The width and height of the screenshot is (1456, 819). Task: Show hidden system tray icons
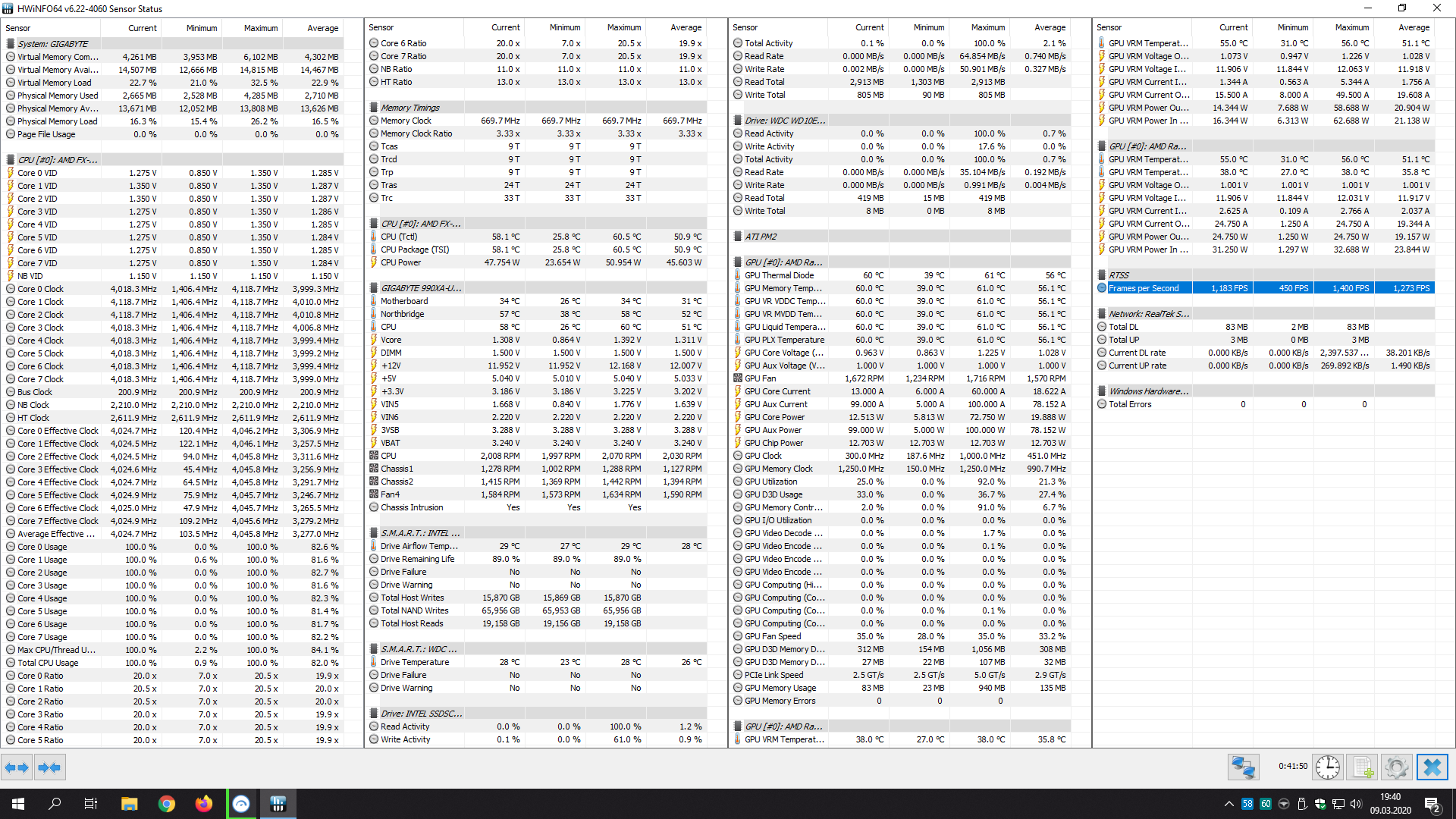(x=1228, y=804)
